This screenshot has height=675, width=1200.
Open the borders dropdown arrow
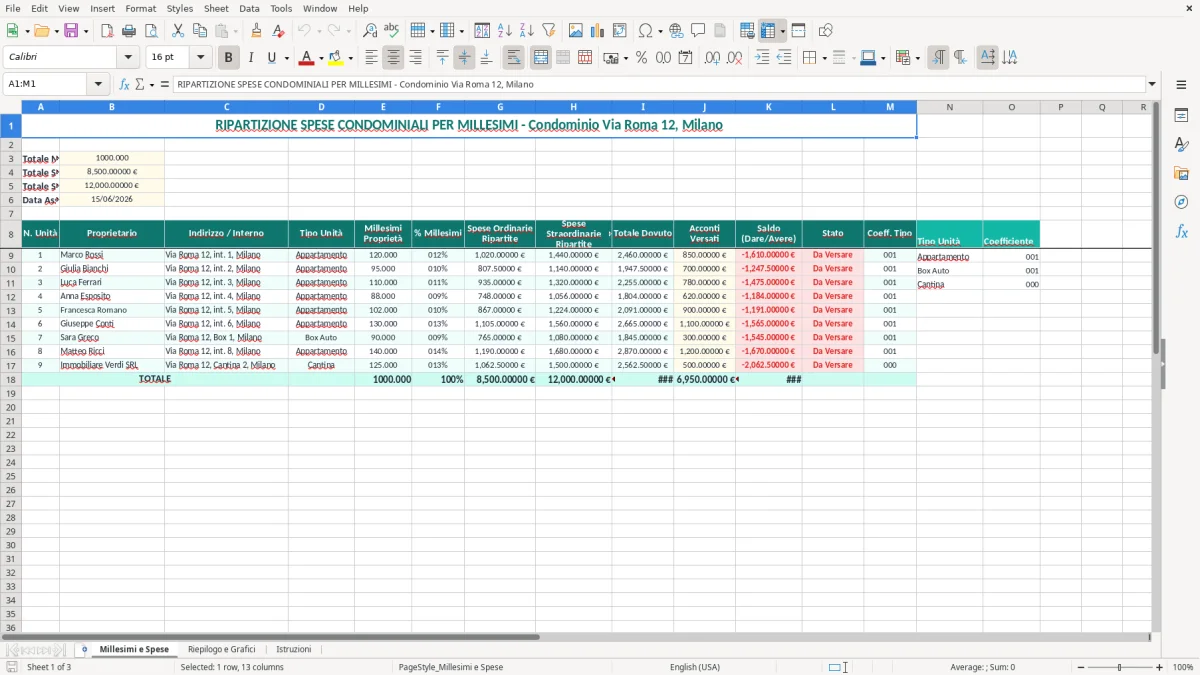point(824,58)
